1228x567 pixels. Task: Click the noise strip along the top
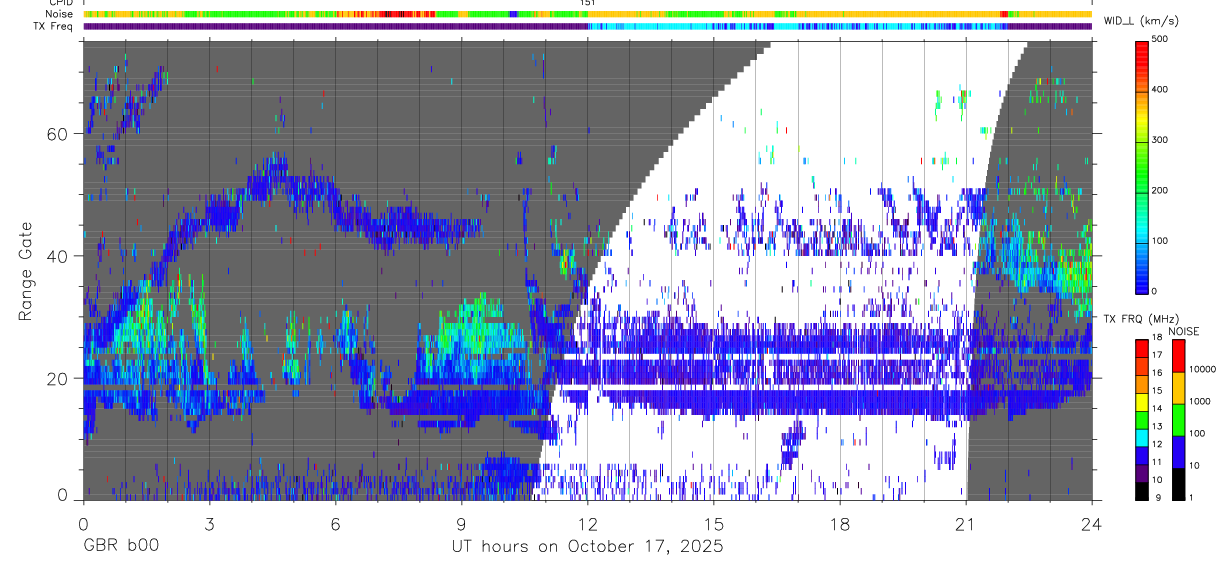tap(587, 14)
